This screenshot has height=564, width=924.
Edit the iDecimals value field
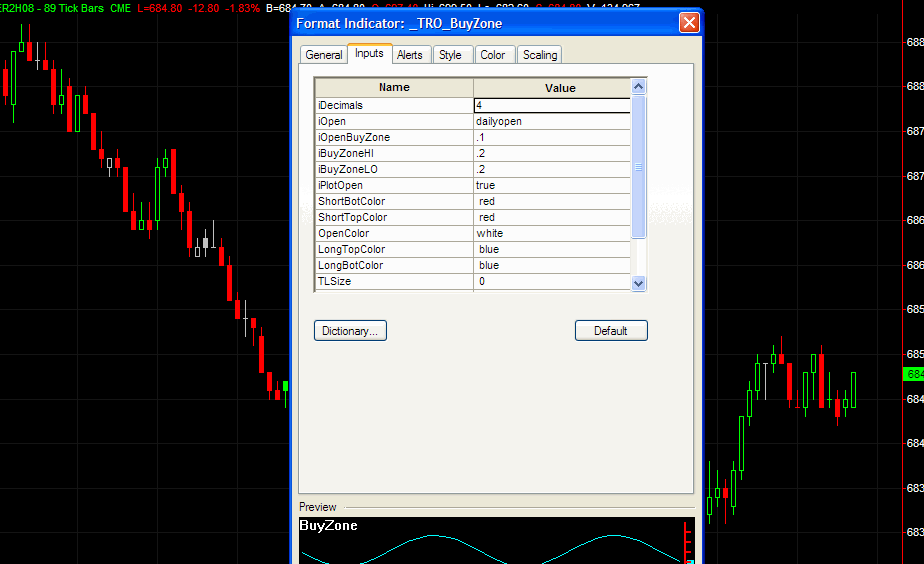(x=551, y=105)
